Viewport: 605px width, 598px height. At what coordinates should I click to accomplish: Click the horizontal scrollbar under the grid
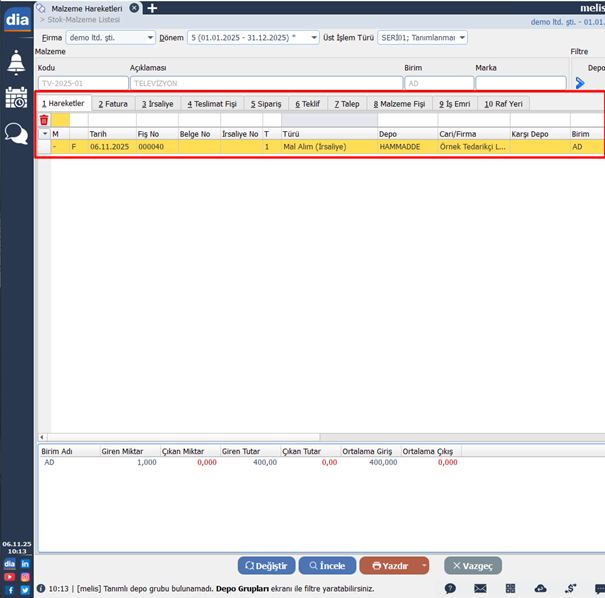(180, 437)
